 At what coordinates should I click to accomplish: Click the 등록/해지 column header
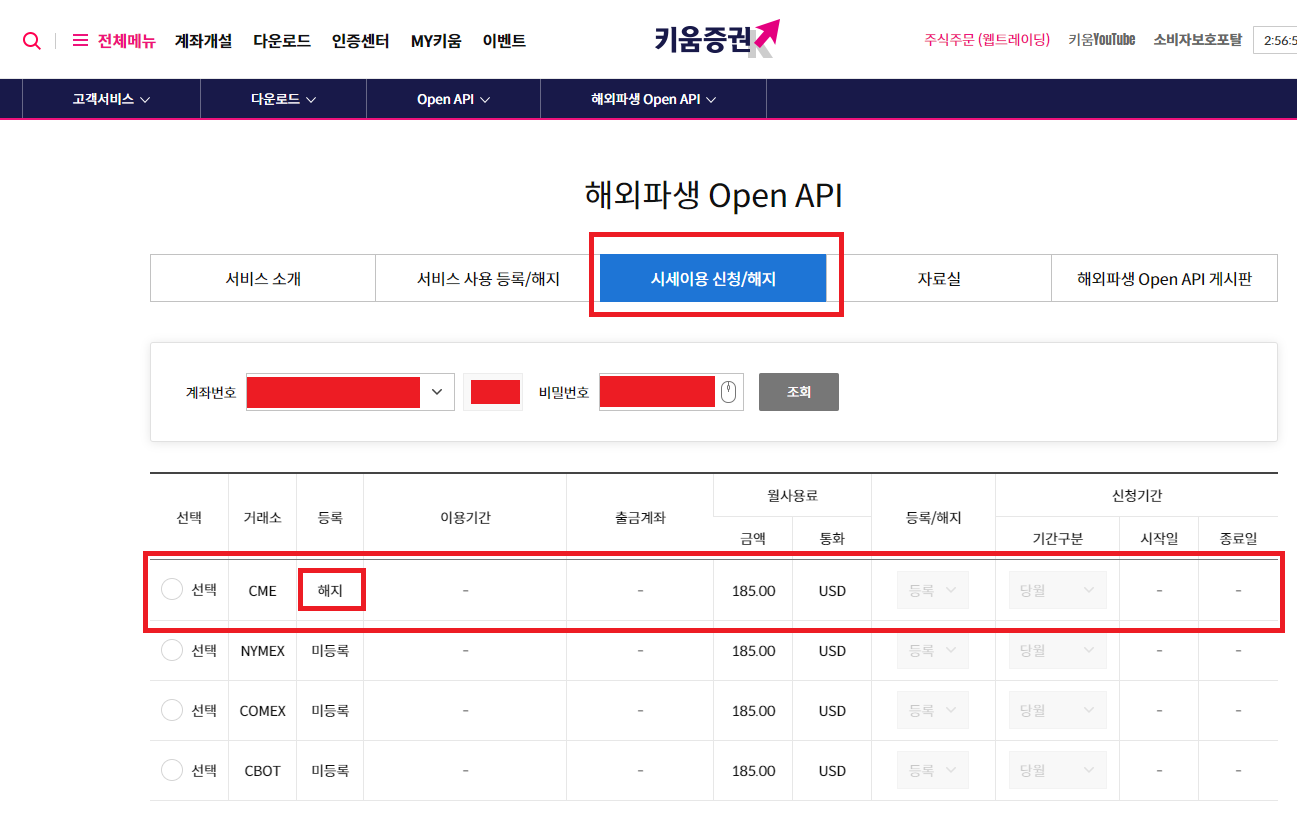933,517
